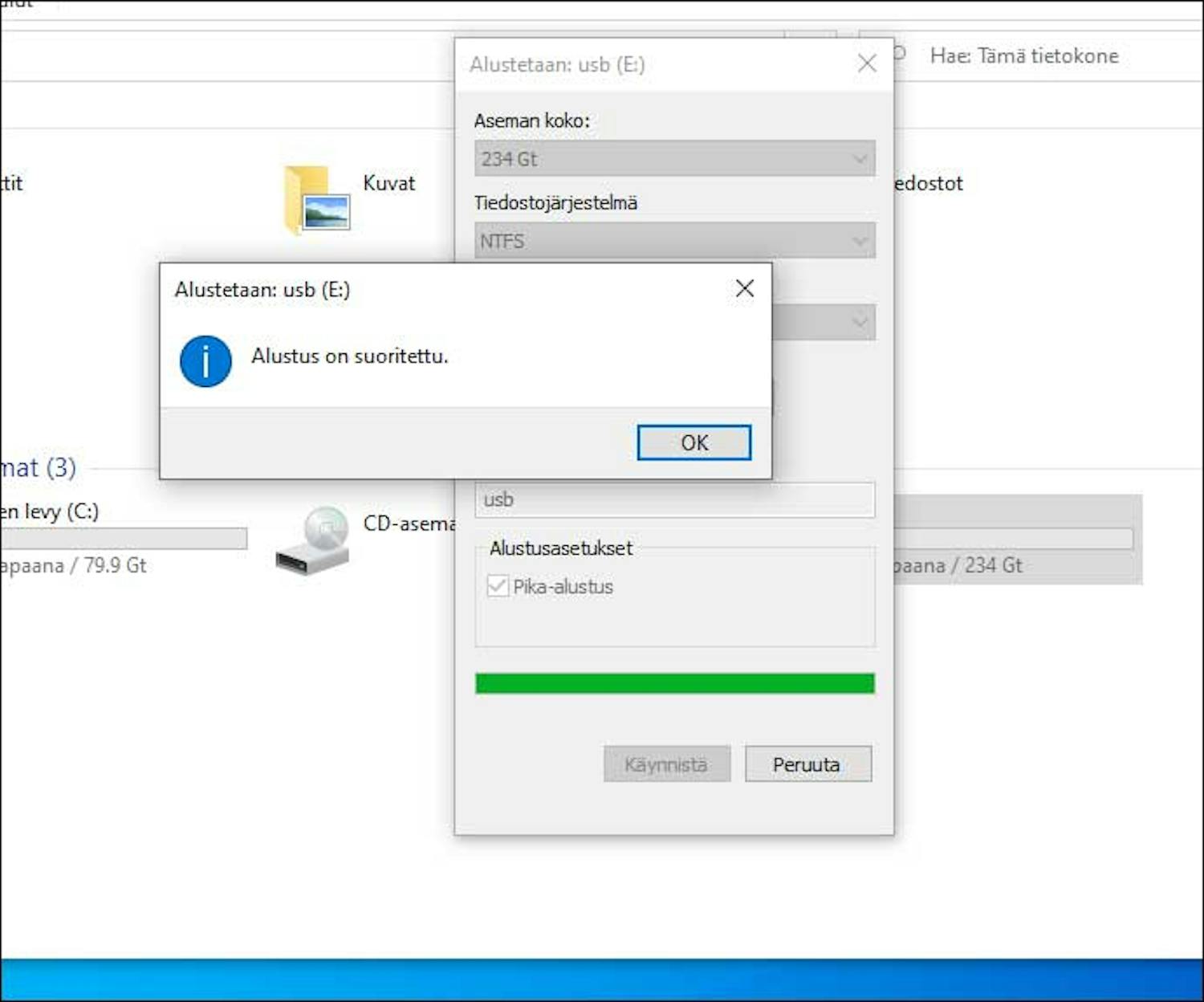Click the green format progress bar
Image resolution: width=1204 pixels, height=1002 pixels.
[674, 683]
